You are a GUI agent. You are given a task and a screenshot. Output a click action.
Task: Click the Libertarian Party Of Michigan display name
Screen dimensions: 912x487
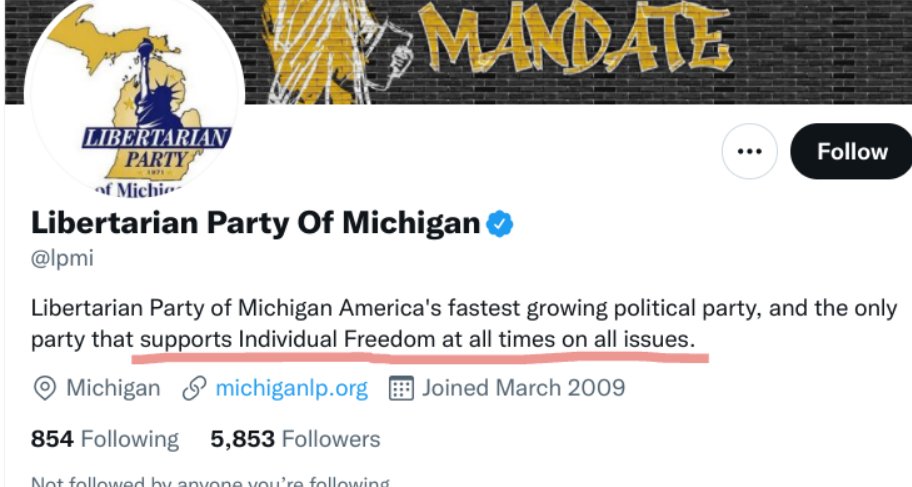tap(255, 223)
